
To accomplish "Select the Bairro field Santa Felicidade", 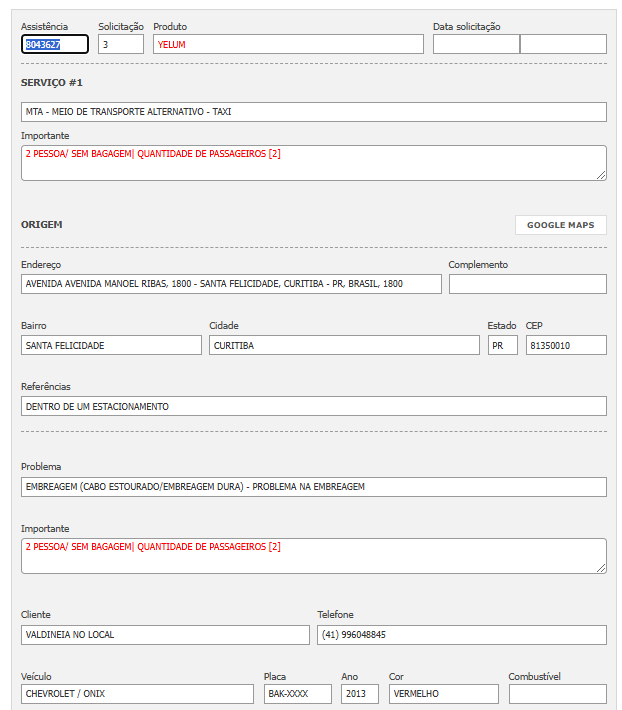I will (x=111, y=345).
